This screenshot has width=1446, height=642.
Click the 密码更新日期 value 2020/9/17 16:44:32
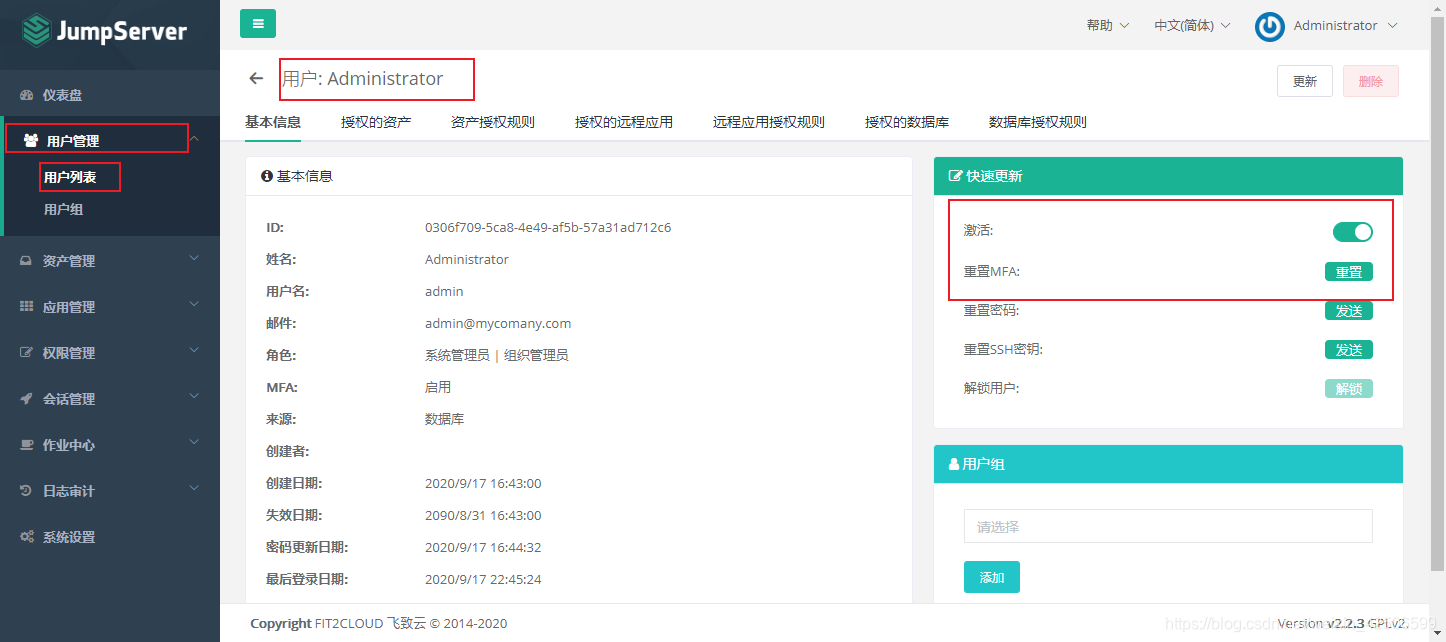483,548
